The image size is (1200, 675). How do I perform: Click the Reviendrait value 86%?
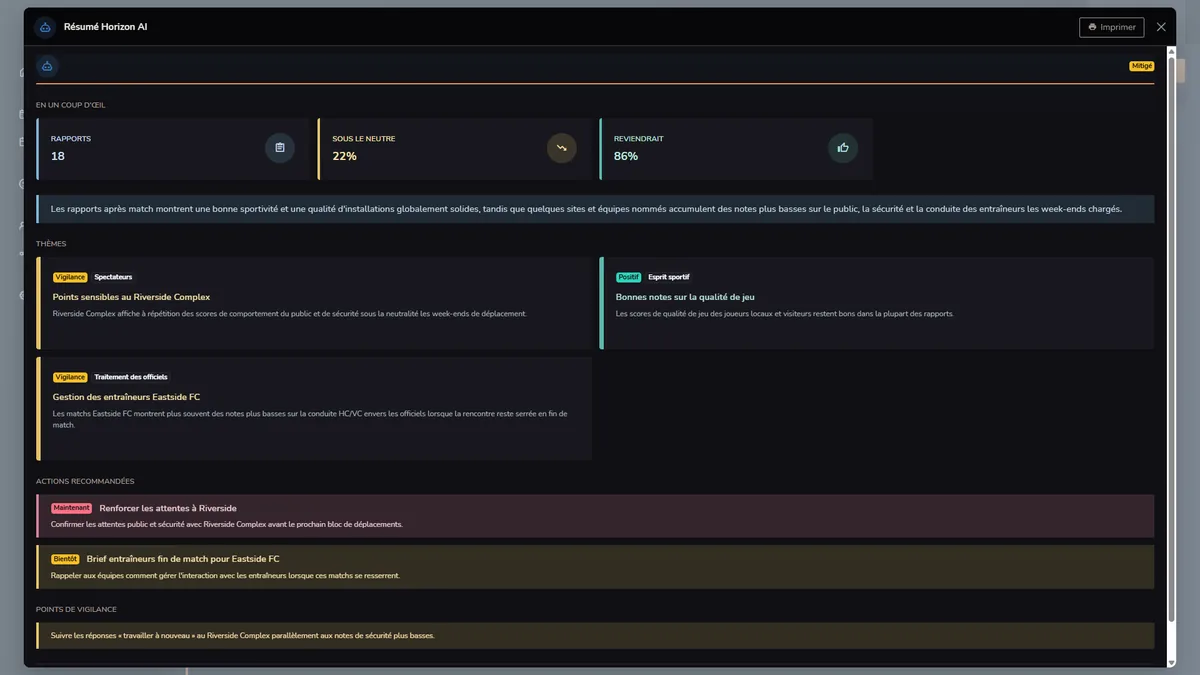click(626, 156)
